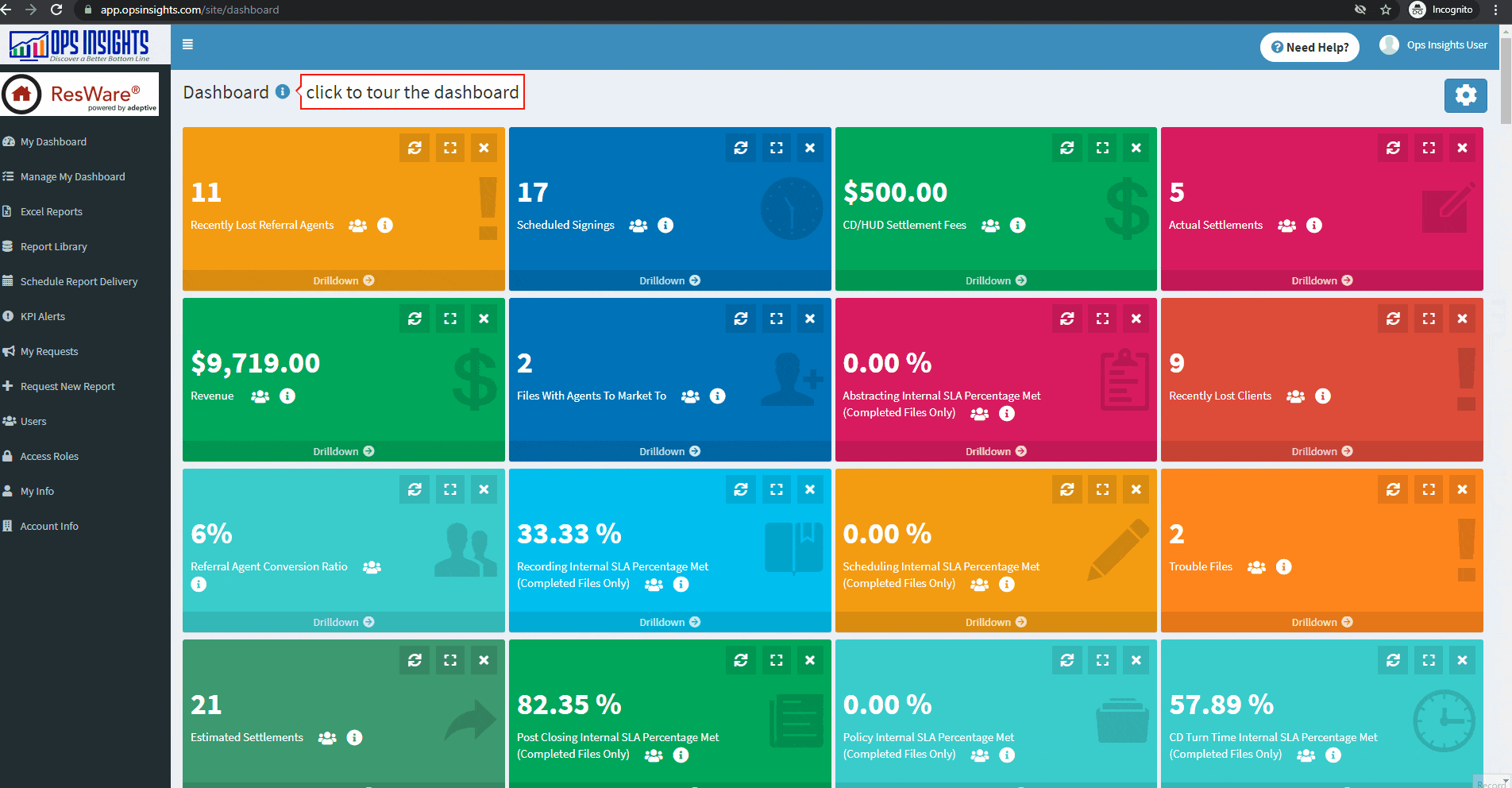This screenshot has height=788, width=1512.
Task: Open Drilldown for the Revenue widget
Action: click(343, 450)
